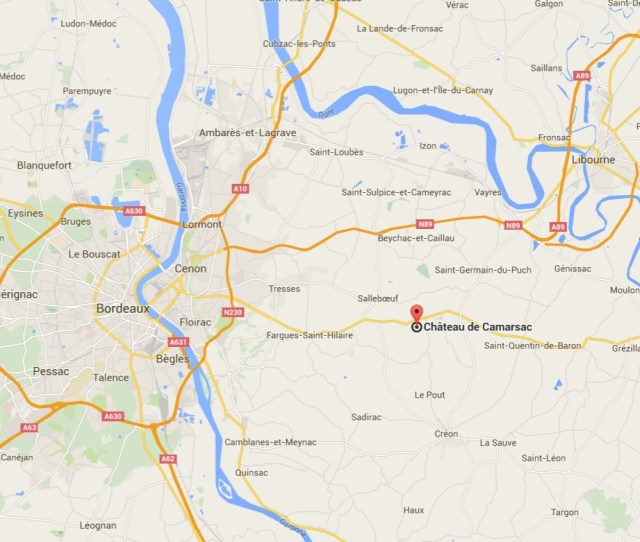Click the A631 road shield
This screenshot has width=640, height=542.
178,342
